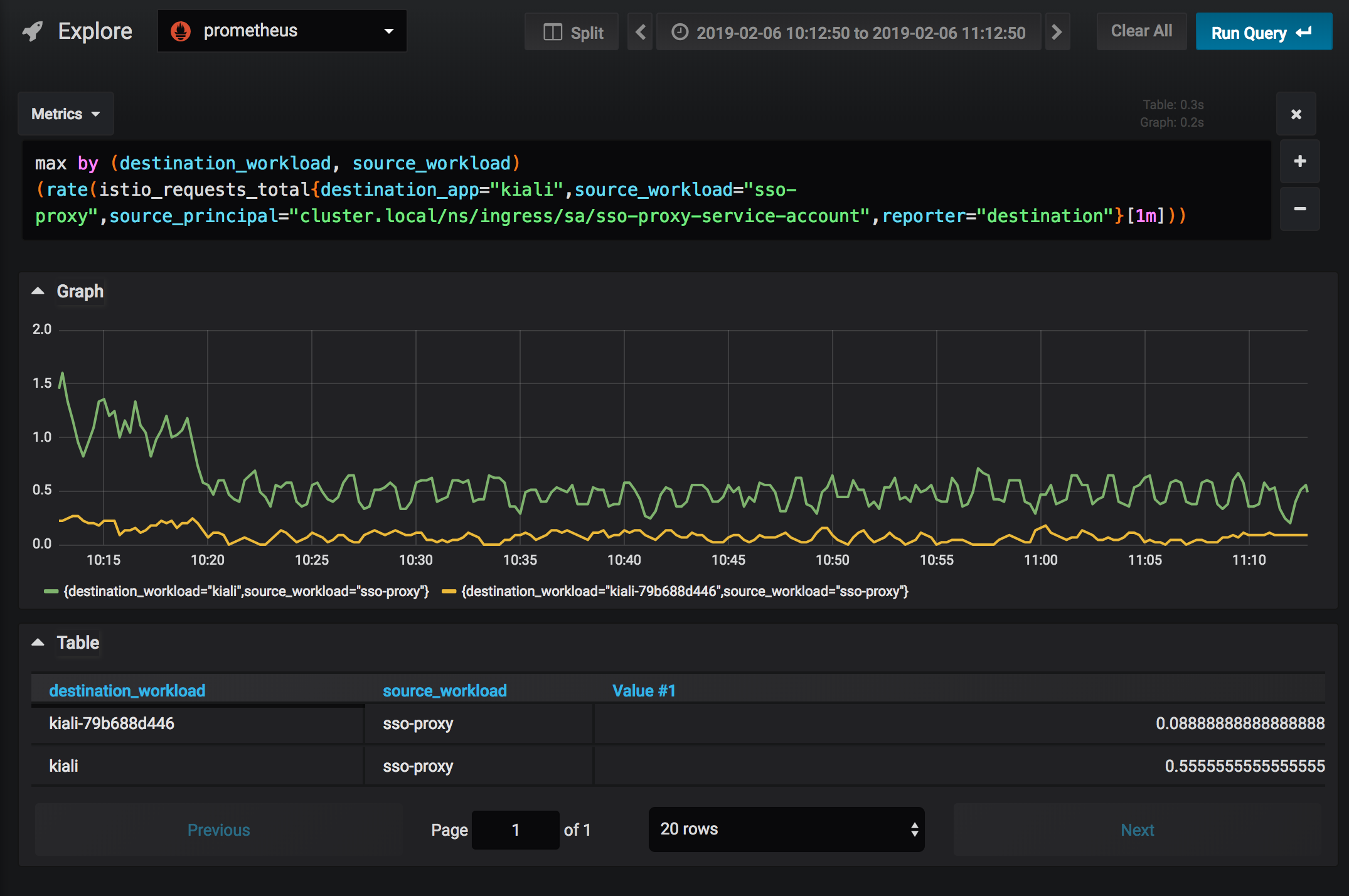Viewport: 1349px width, 896px height.
Task: Click the clock icon in time picker
Action: pos(680,32)
